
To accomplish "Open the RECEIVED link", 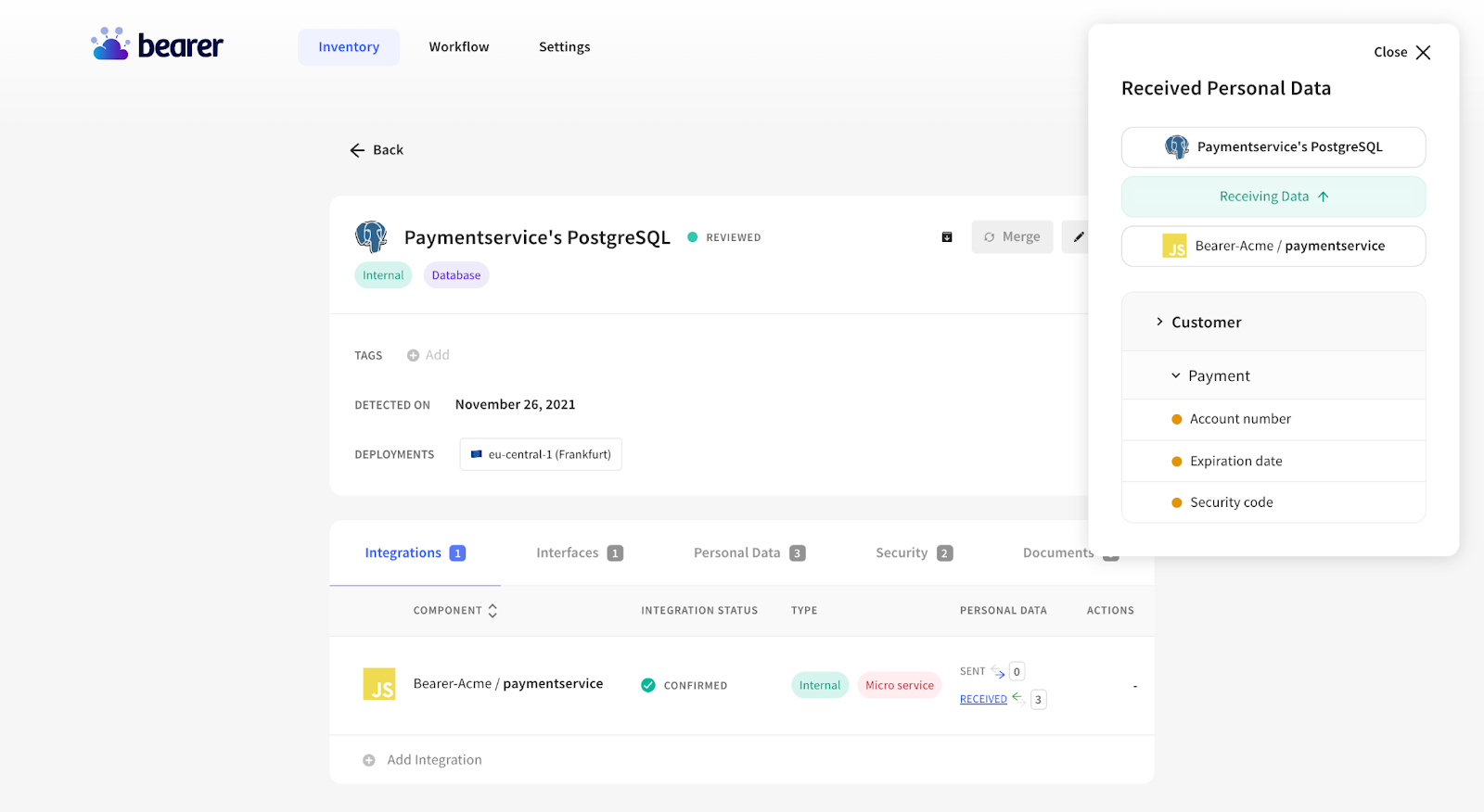I will tap(983, 700).
